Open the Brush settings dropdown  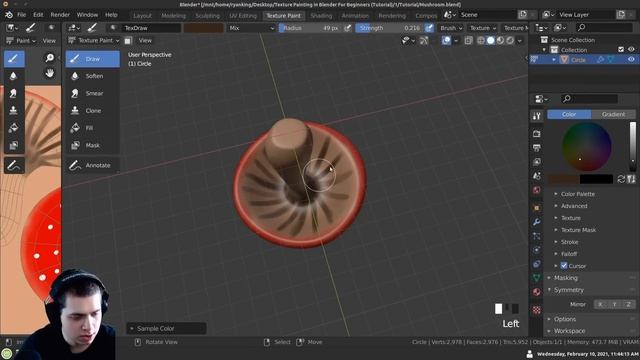pos(451,28)
